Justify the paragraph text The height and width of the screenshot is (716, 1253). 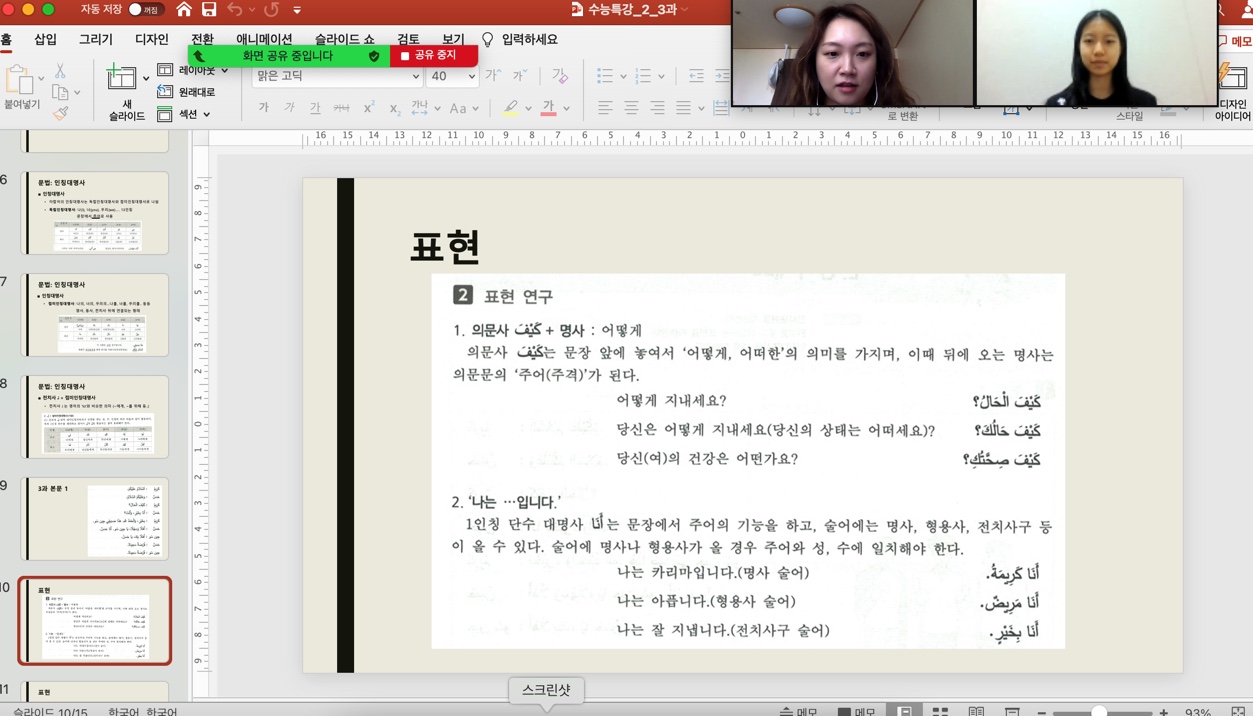click(683, 108)
